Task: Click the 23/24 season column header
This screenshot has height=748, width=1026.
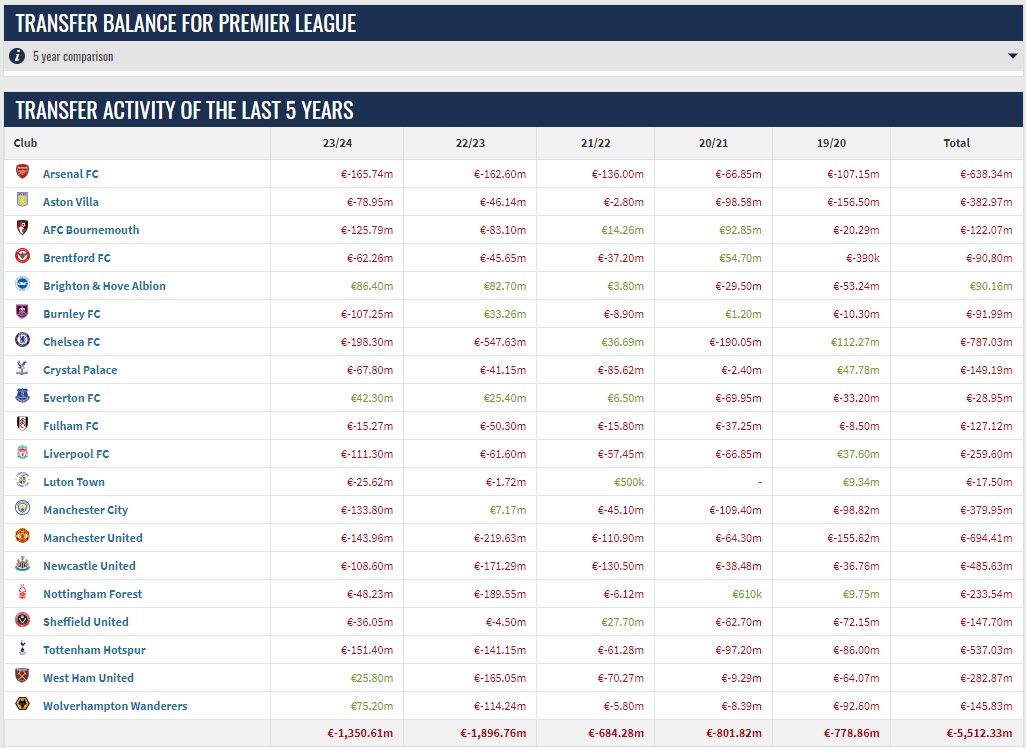Action: (337, 143)
